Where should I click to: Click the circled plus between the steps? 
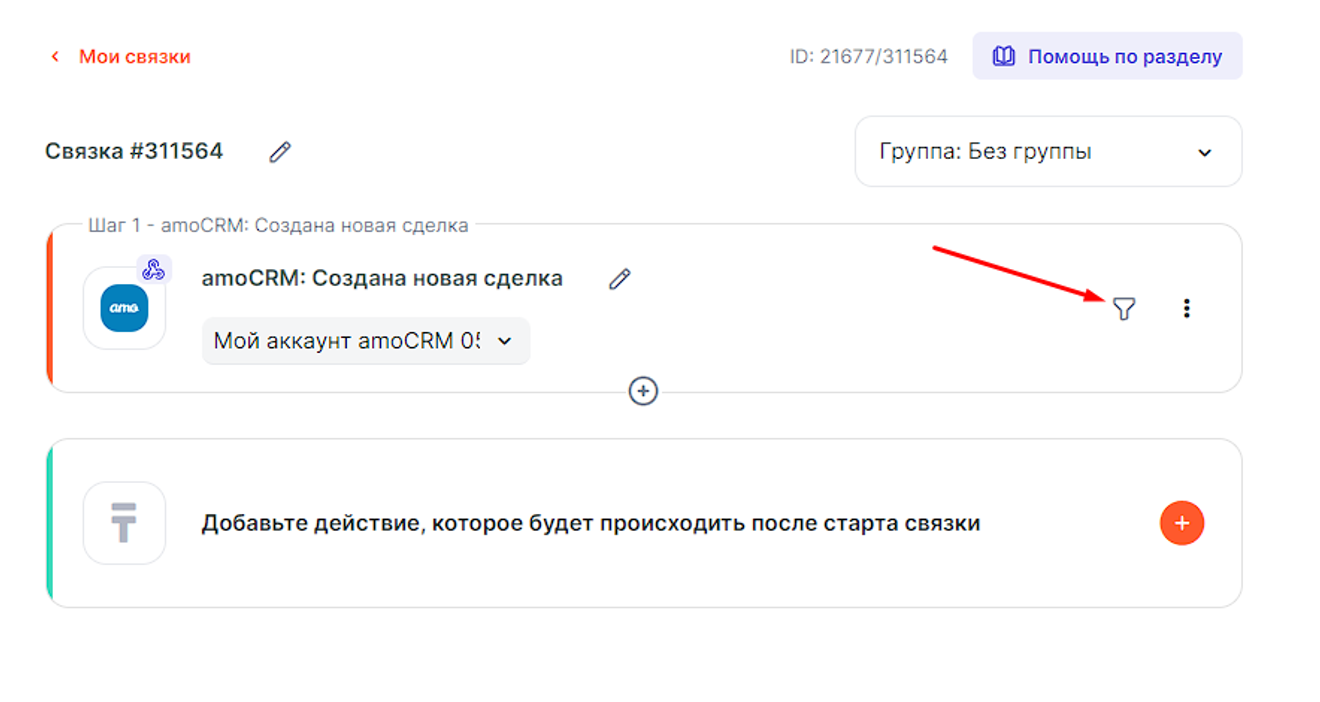[643, 391]
